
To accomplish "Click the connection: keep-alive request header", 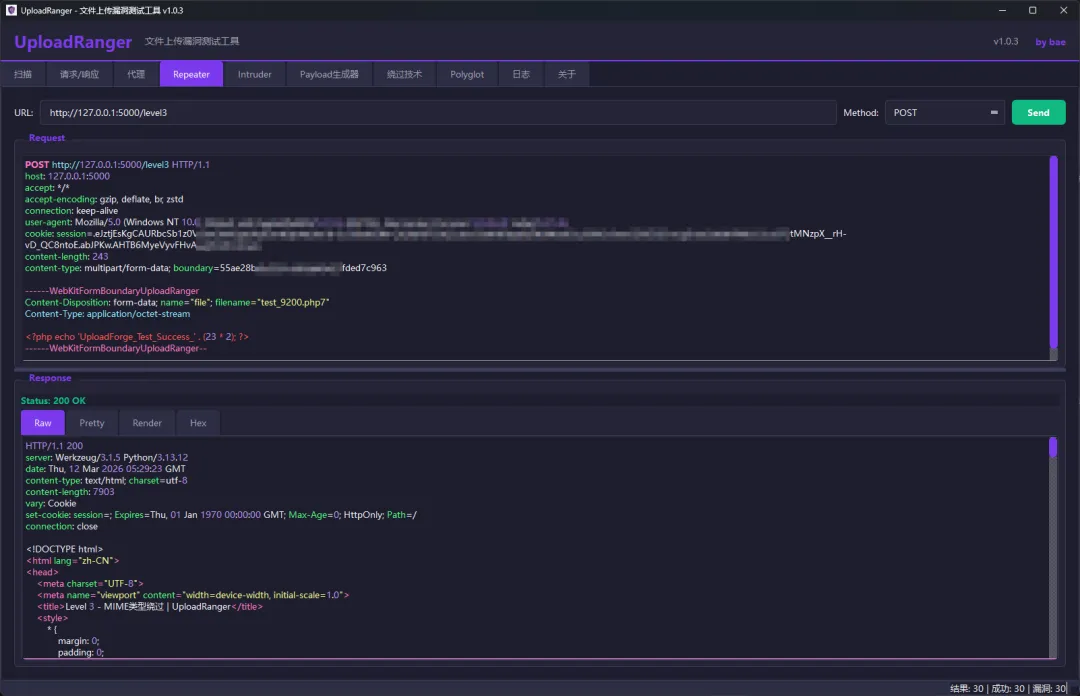I will [x=71, y=211].
